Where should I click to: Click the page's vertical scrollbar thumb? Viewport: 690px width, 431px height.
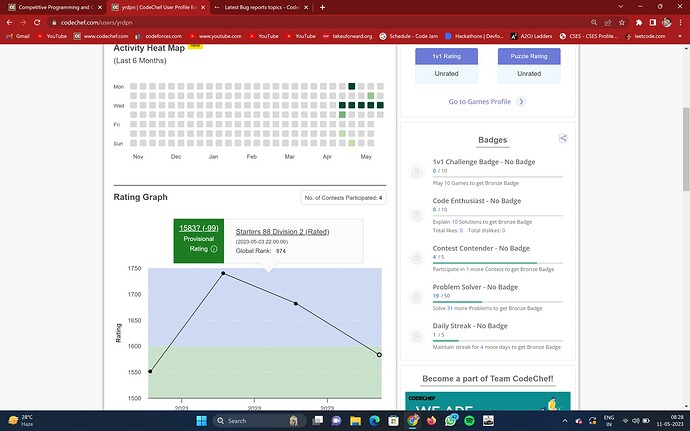(x=686, y=150)
